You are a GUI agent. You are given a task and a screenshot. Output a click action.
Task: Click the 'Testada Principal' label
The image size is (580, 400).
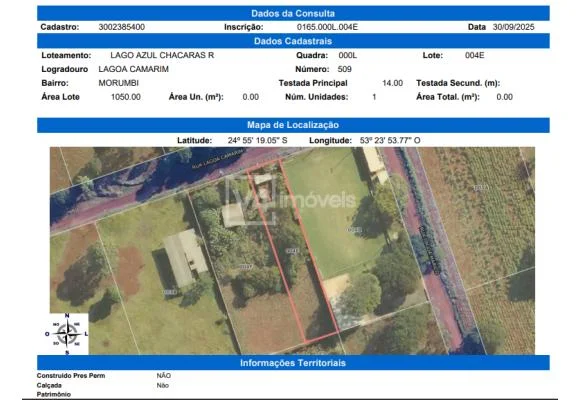[313, 83]
